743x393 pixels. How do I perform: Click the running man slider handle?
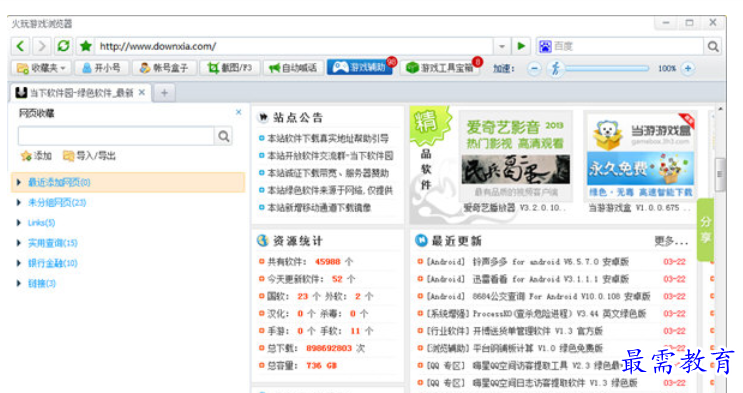pos(555,69)
